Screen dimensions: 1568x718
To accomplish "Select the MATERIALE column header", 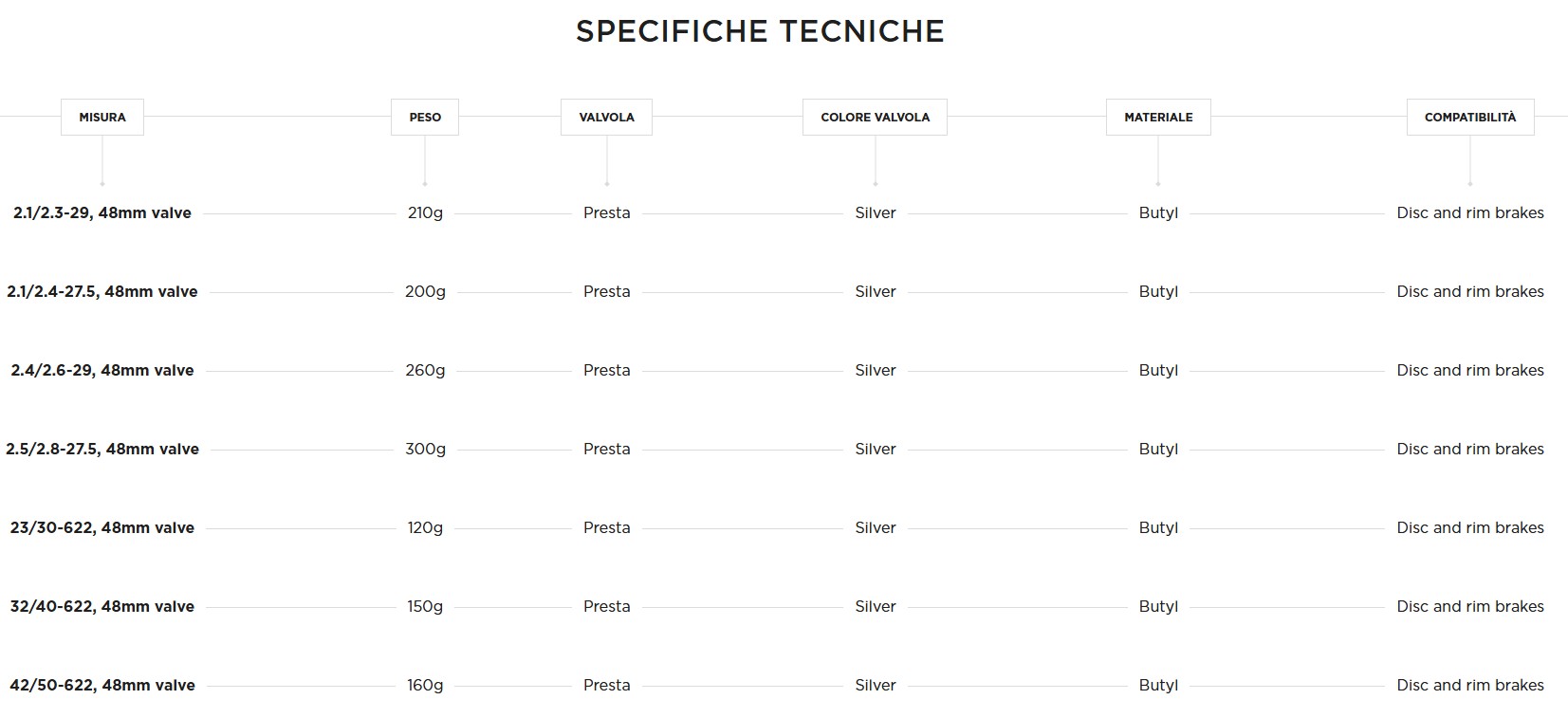I will tap(1158, 118).
